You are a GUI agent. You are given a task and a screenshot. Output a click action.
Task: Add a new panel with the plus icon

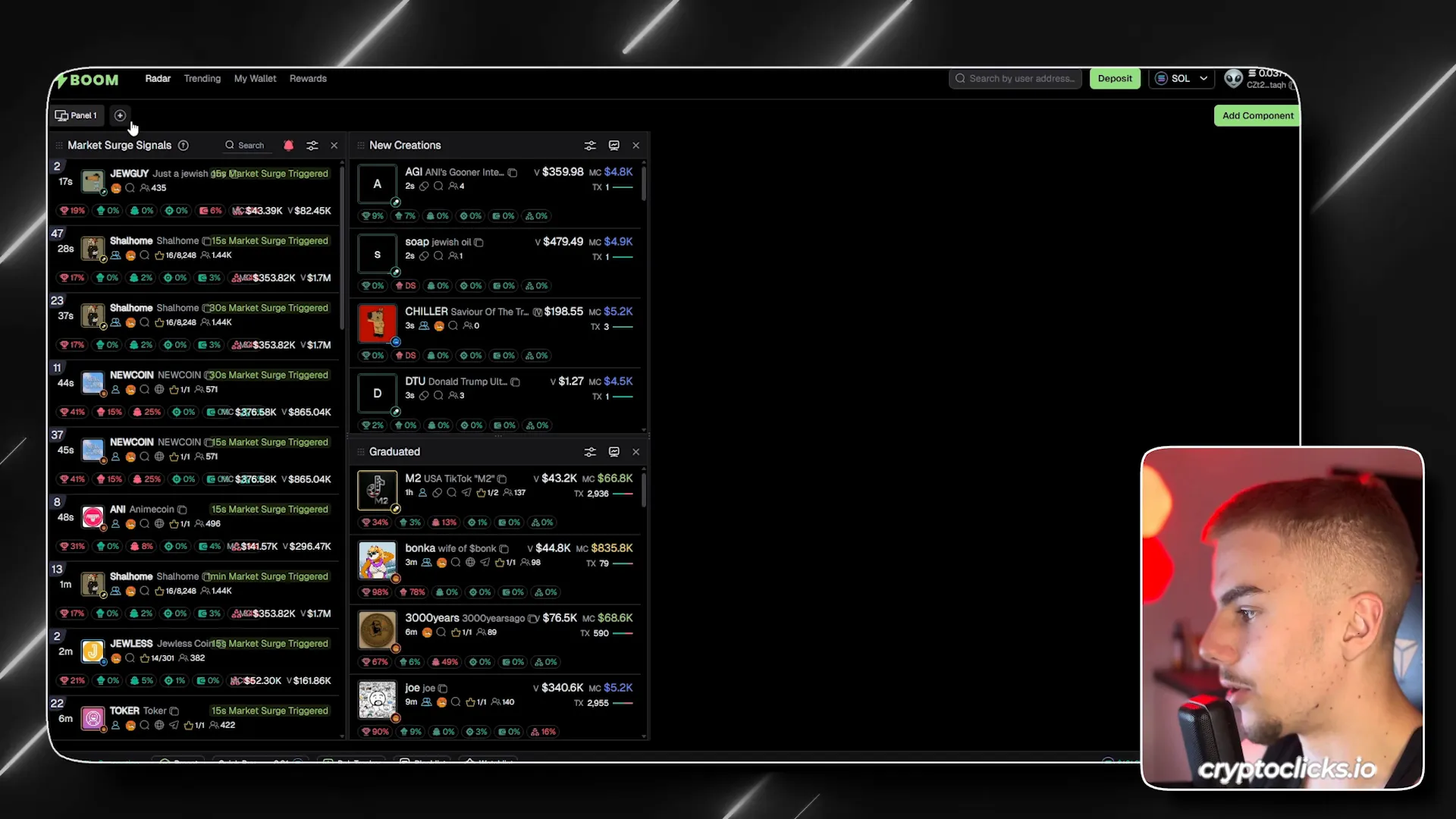(x=120, y=115)
